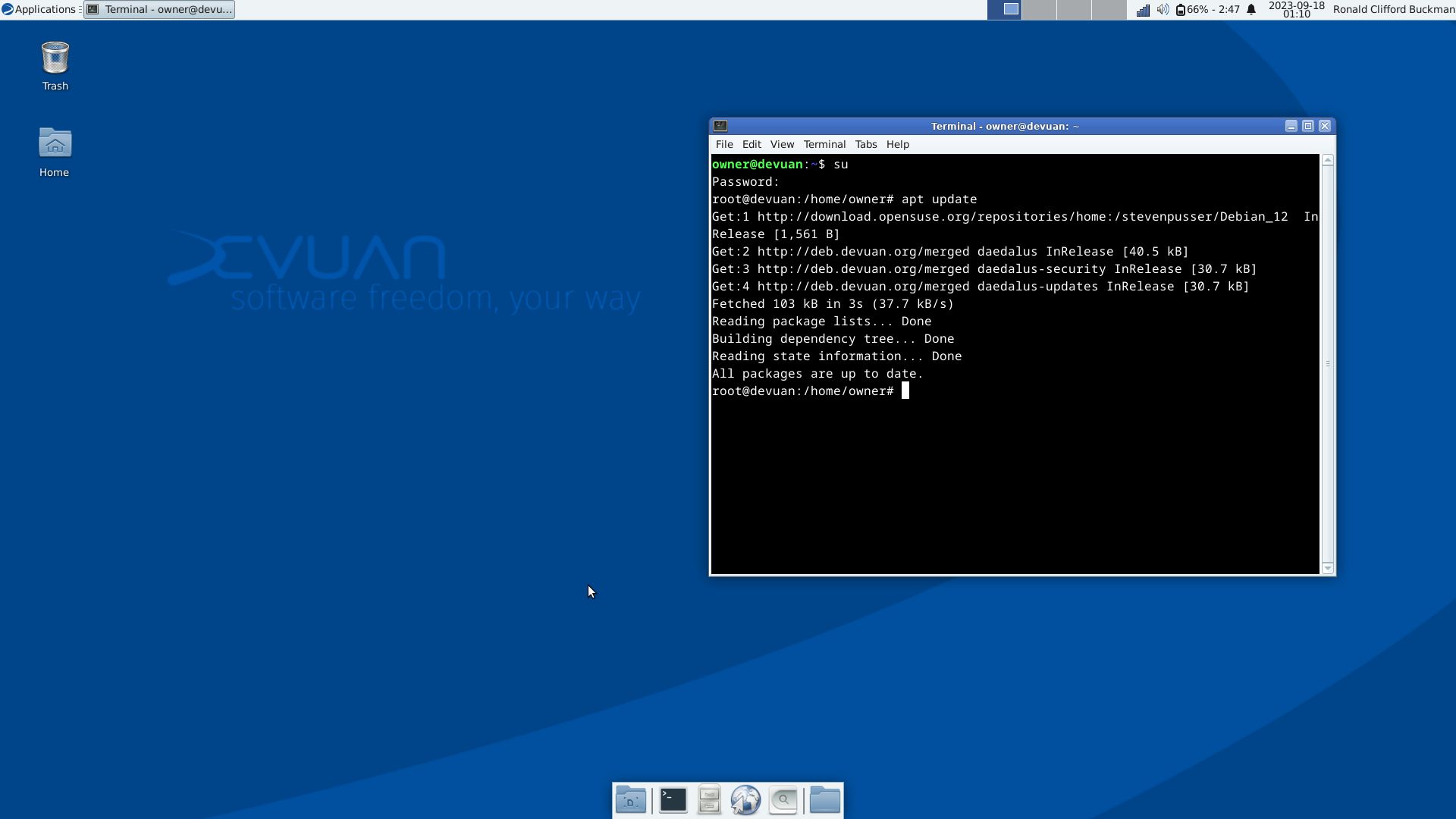Image resolution: width=1456 pixels, height=819 pixels.
Task: Switch to workspace 2 in pager
Action: pos(1039,9)
